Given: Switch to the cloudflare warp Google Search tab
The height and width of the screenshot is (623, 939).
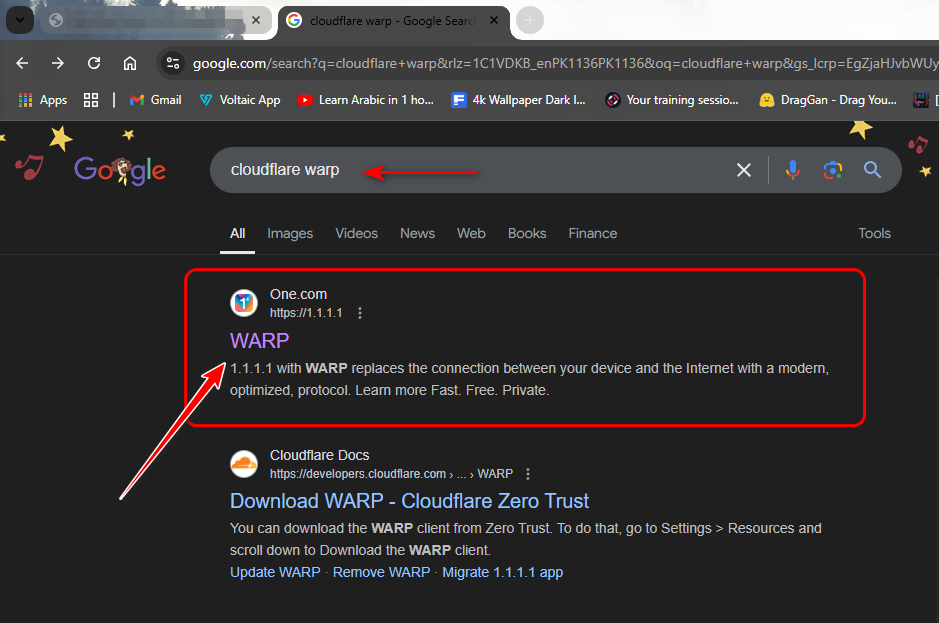Looking at the screenshot, I should pos(394,21).
